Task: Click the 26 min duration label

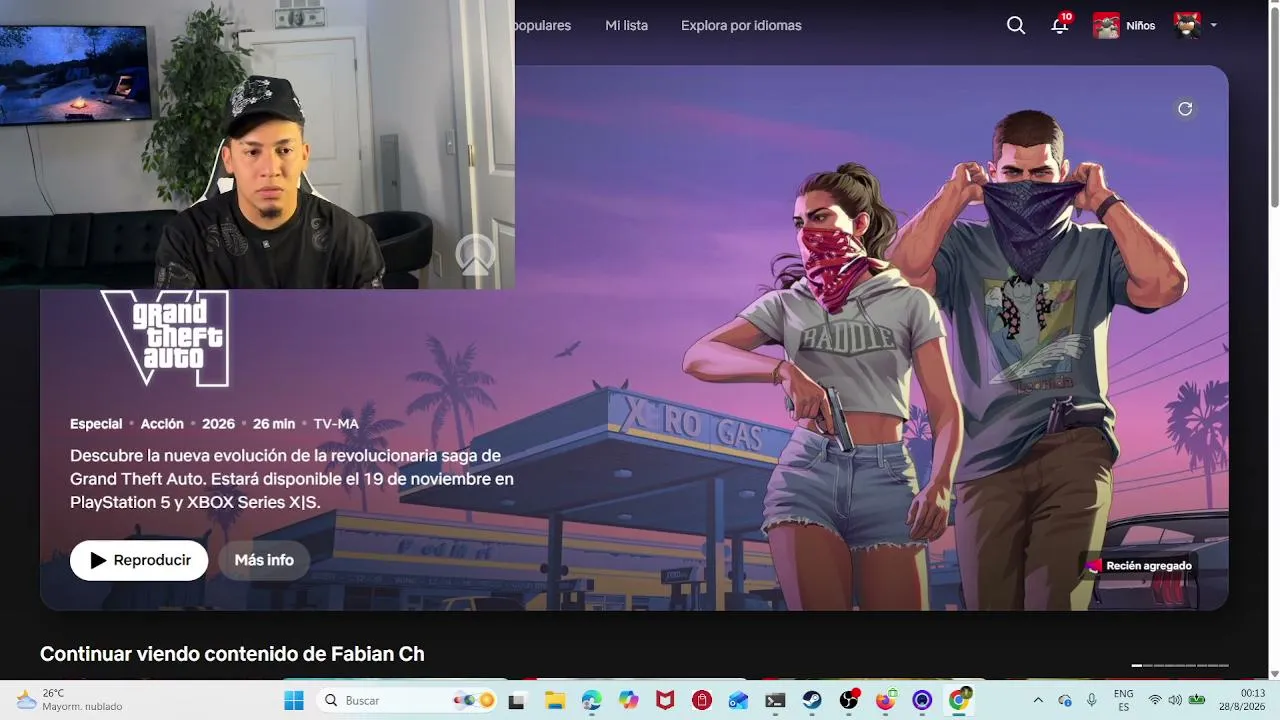Action: coord(274,424)
